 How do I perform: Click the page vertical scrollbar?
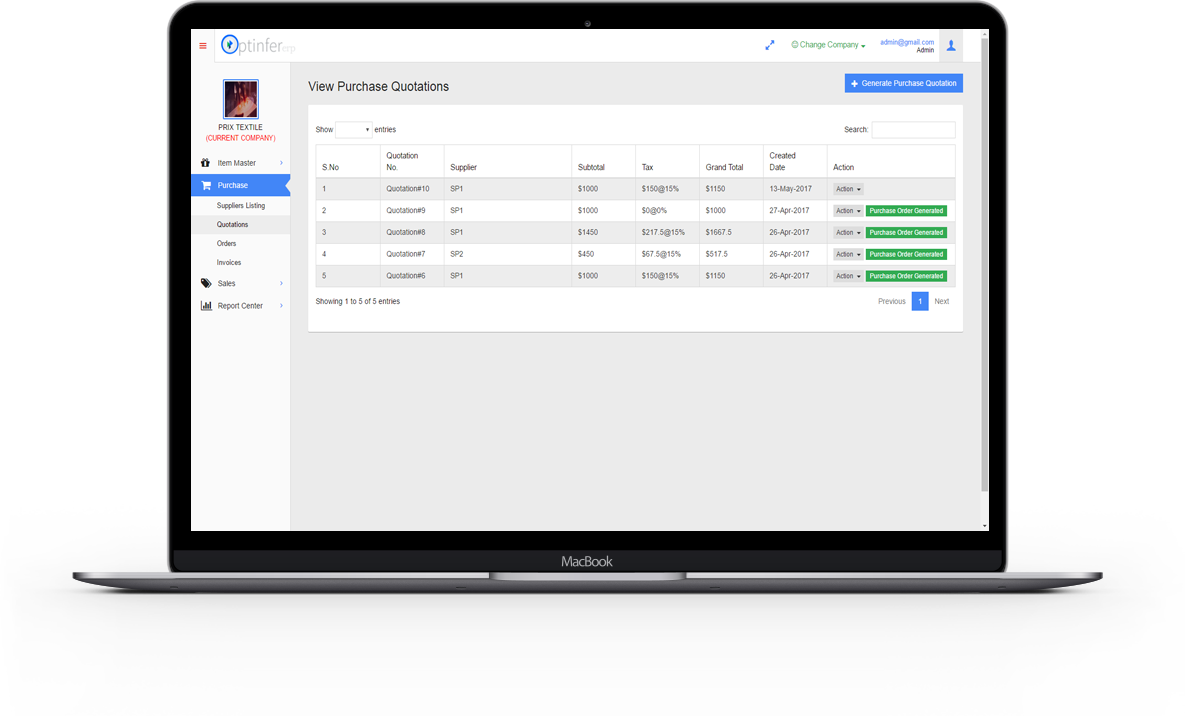(984, 265)
